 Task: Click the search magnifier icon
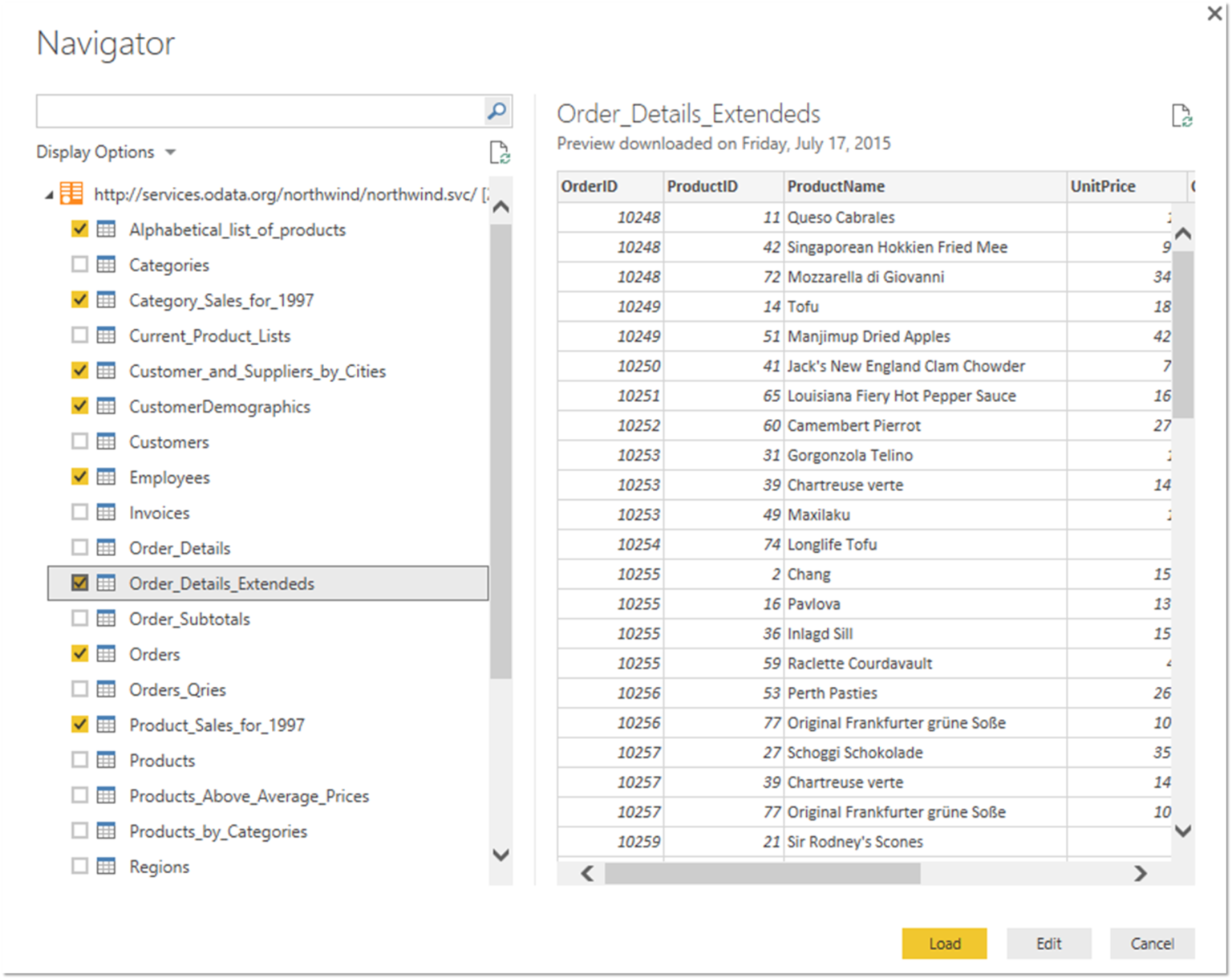pyautogui.click(x=496, y=111)
